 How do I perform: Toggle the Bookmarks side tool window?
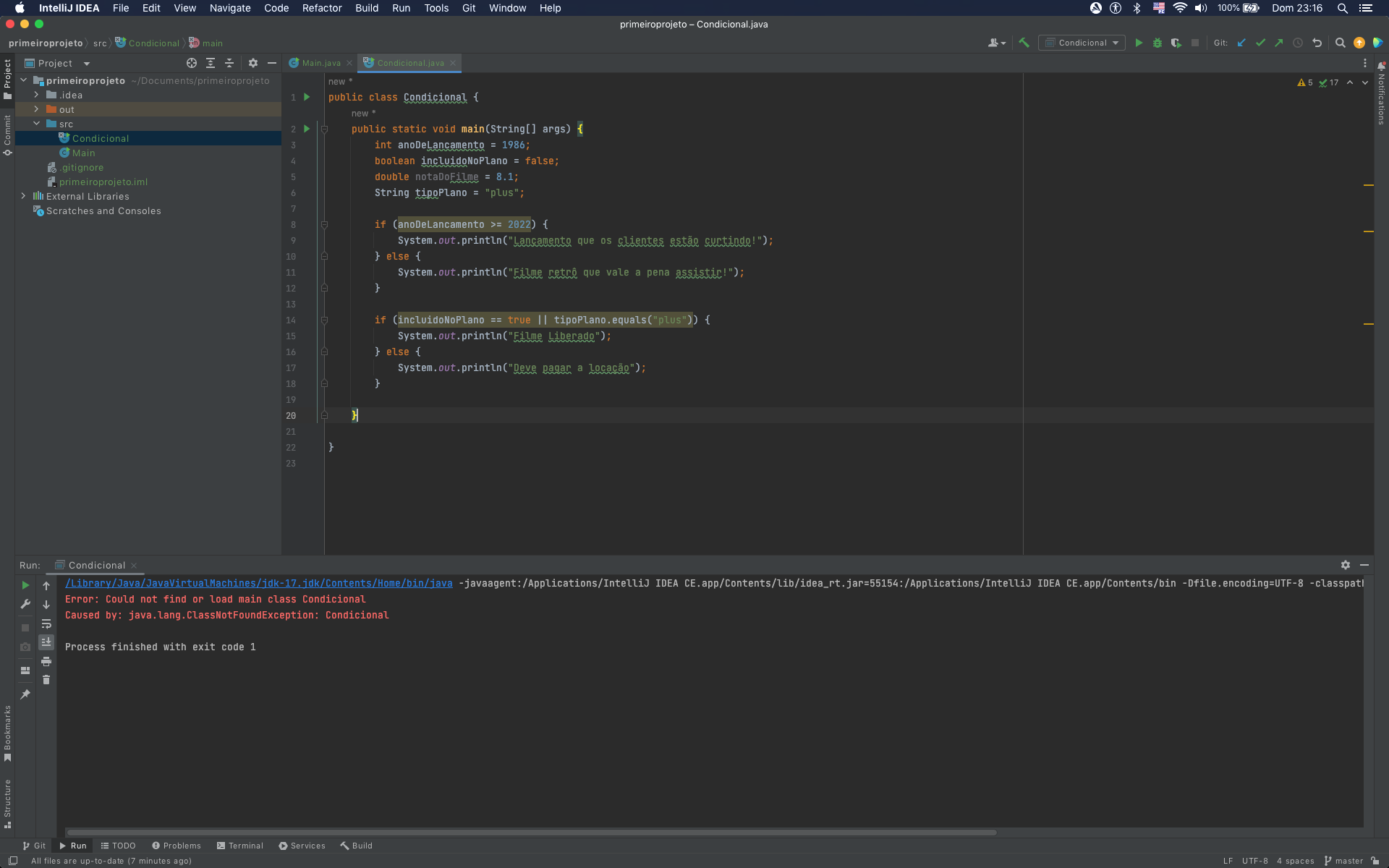pos(7,733)
